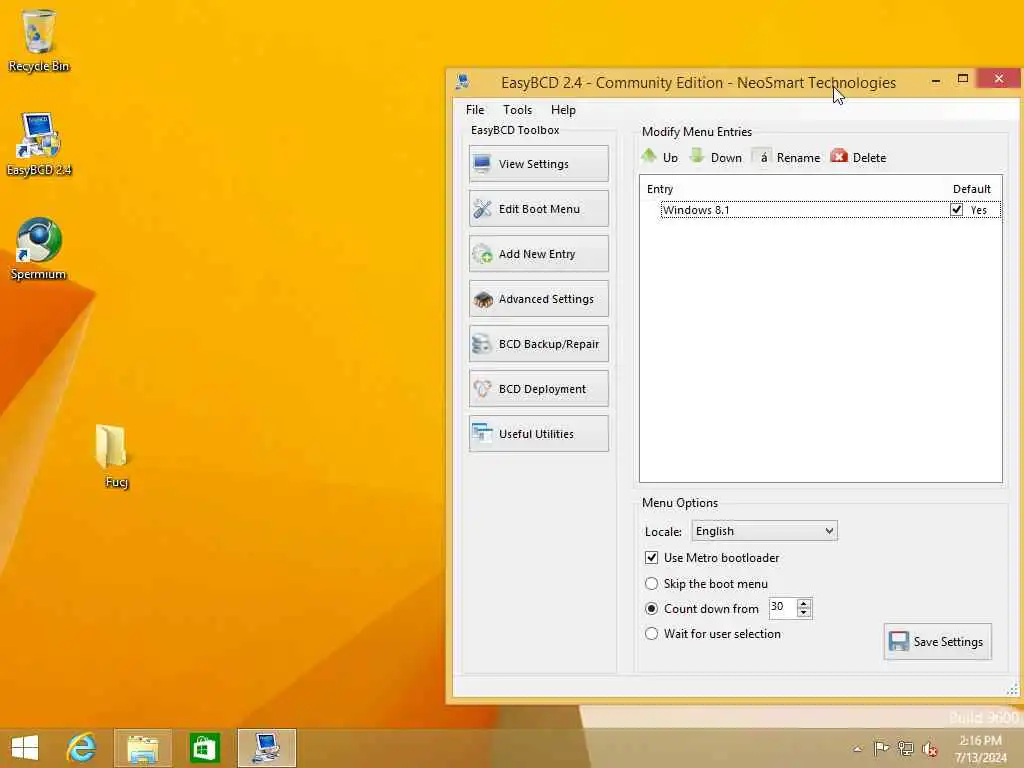Delete the selected boot entry
Viewport: 1024px width, 768px height.
pyautogui.click(x=858, y=157)
